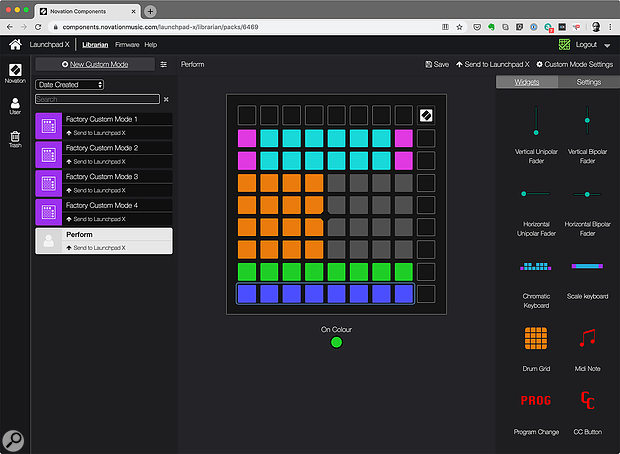The width and height of the screenshot is (620, 454).
Task: Send Perform mode to Launchpad X
Action: coord(96,248)
